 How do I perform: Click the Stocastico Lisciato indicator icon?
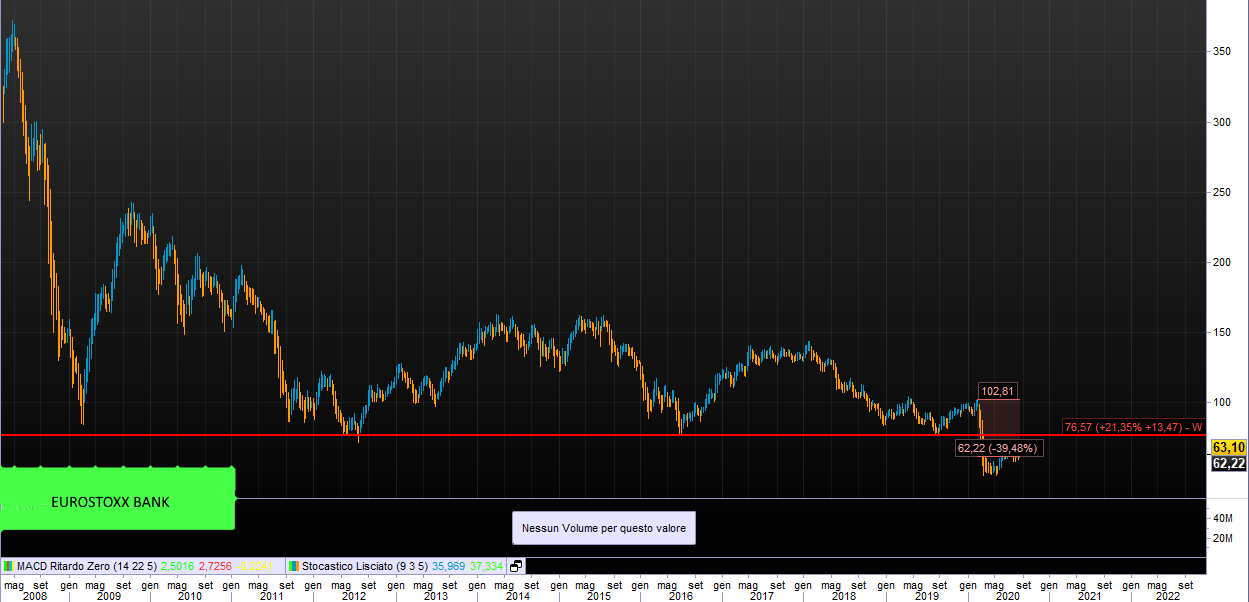294,566
